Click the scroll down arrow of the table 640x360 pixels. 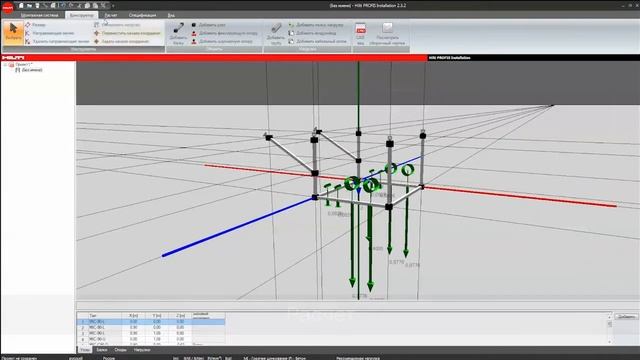[x=610, y=342]
